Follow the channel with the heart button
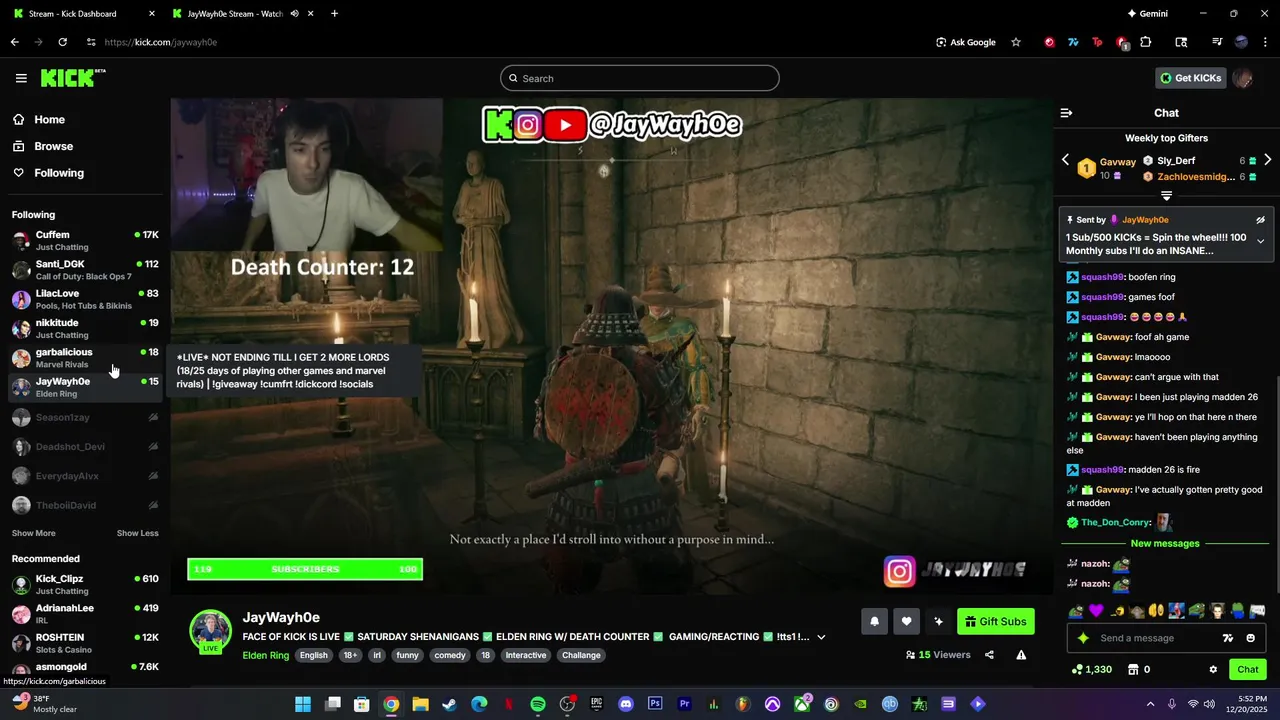The height and width of the screenshot is (720, 1280). click(906, 621)
